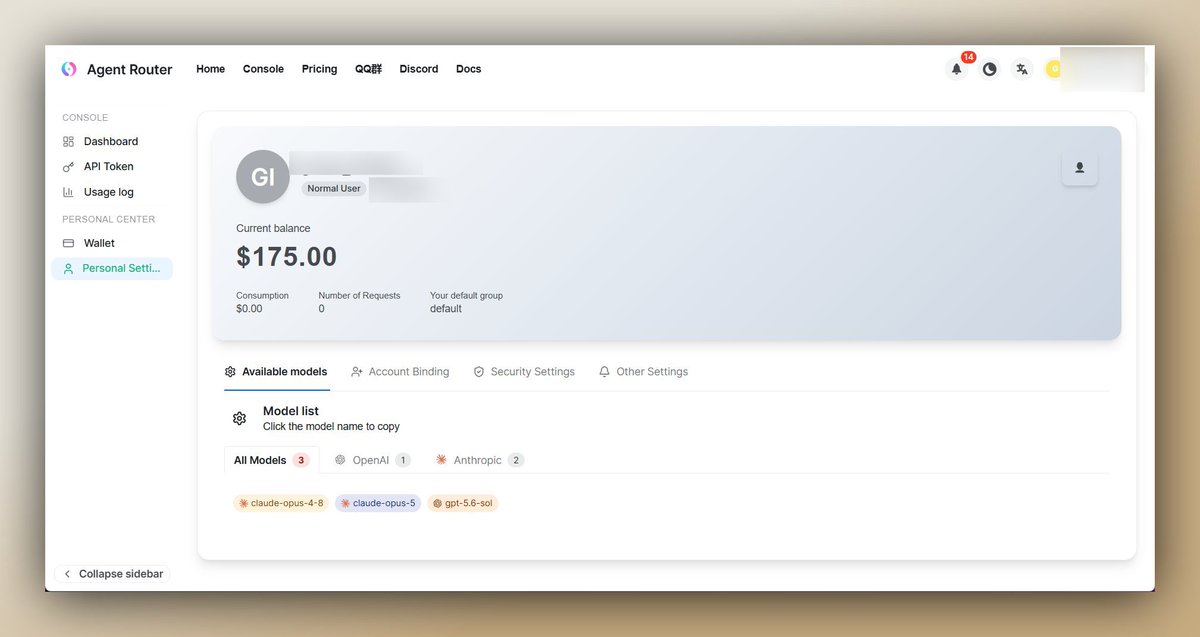Filter models by OpenAI
Screen dimensions: 1200x637
372,460
